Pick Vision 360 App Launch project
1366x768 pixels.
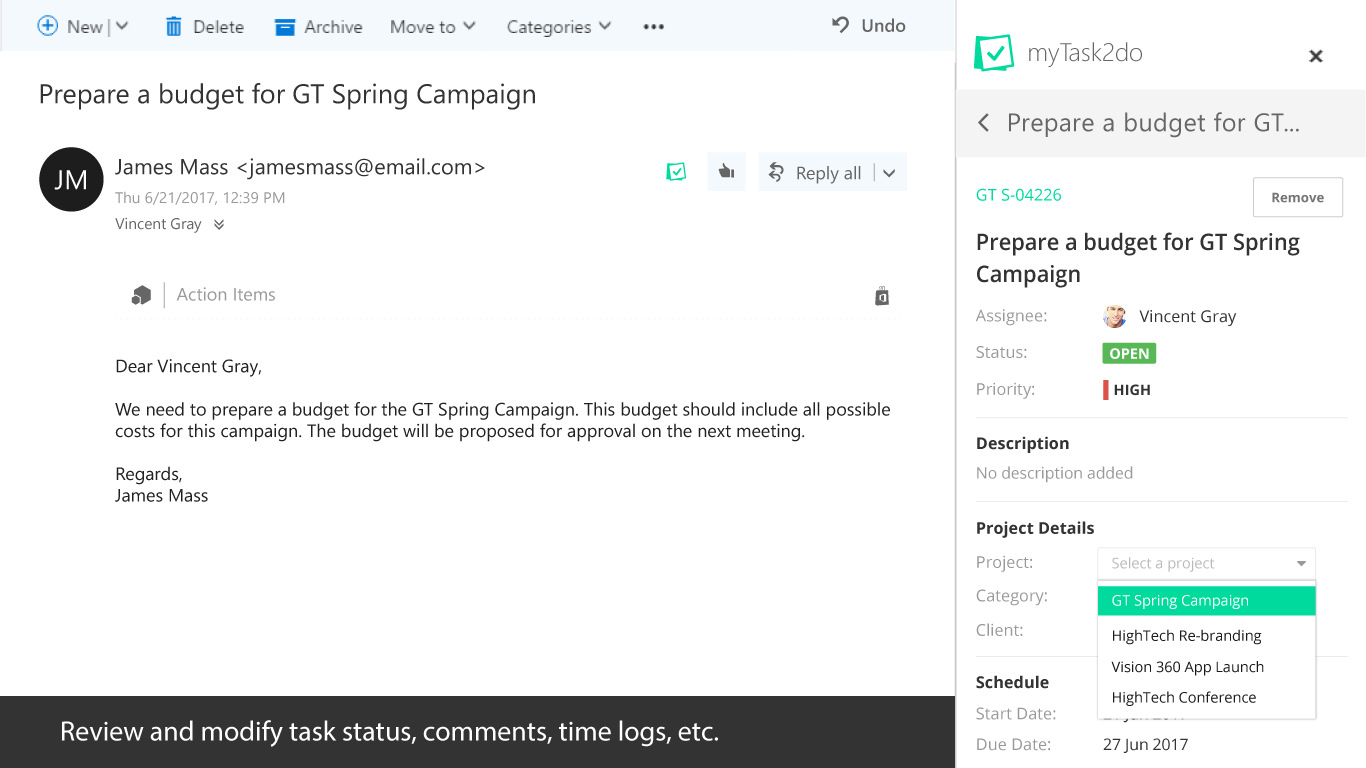click(x=1187, y=667)
